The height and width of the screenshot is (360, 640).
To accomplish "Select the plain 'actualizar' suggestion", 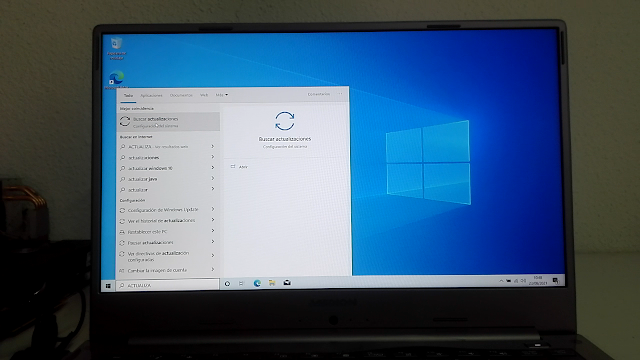I will click(x=167, y=189).
